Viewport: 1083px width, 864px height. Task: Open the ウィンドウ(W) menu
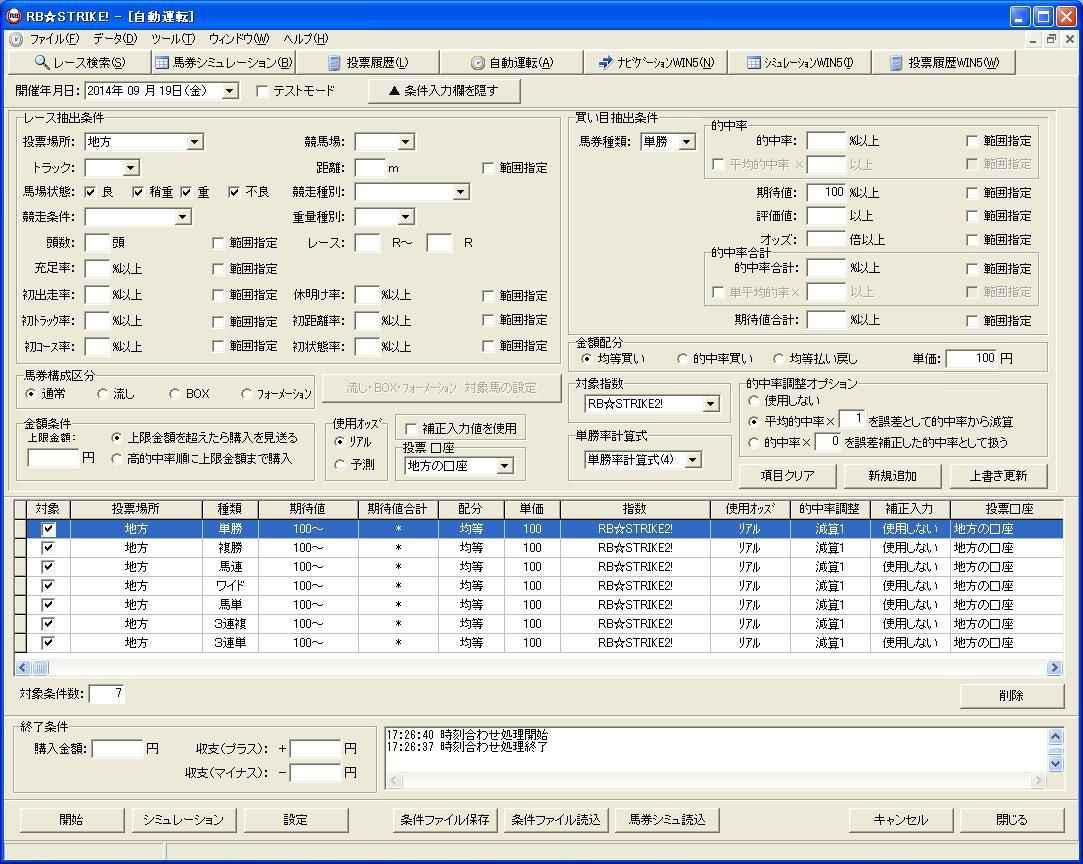click(238, 39)
